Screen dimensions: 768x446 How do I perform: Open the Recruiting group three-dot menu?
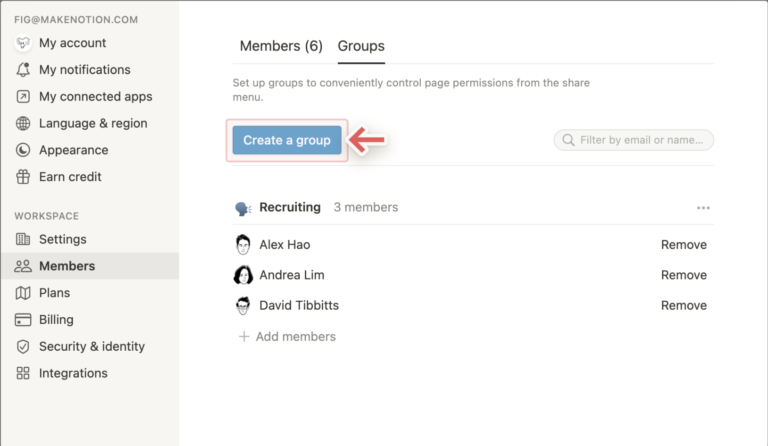703,208
